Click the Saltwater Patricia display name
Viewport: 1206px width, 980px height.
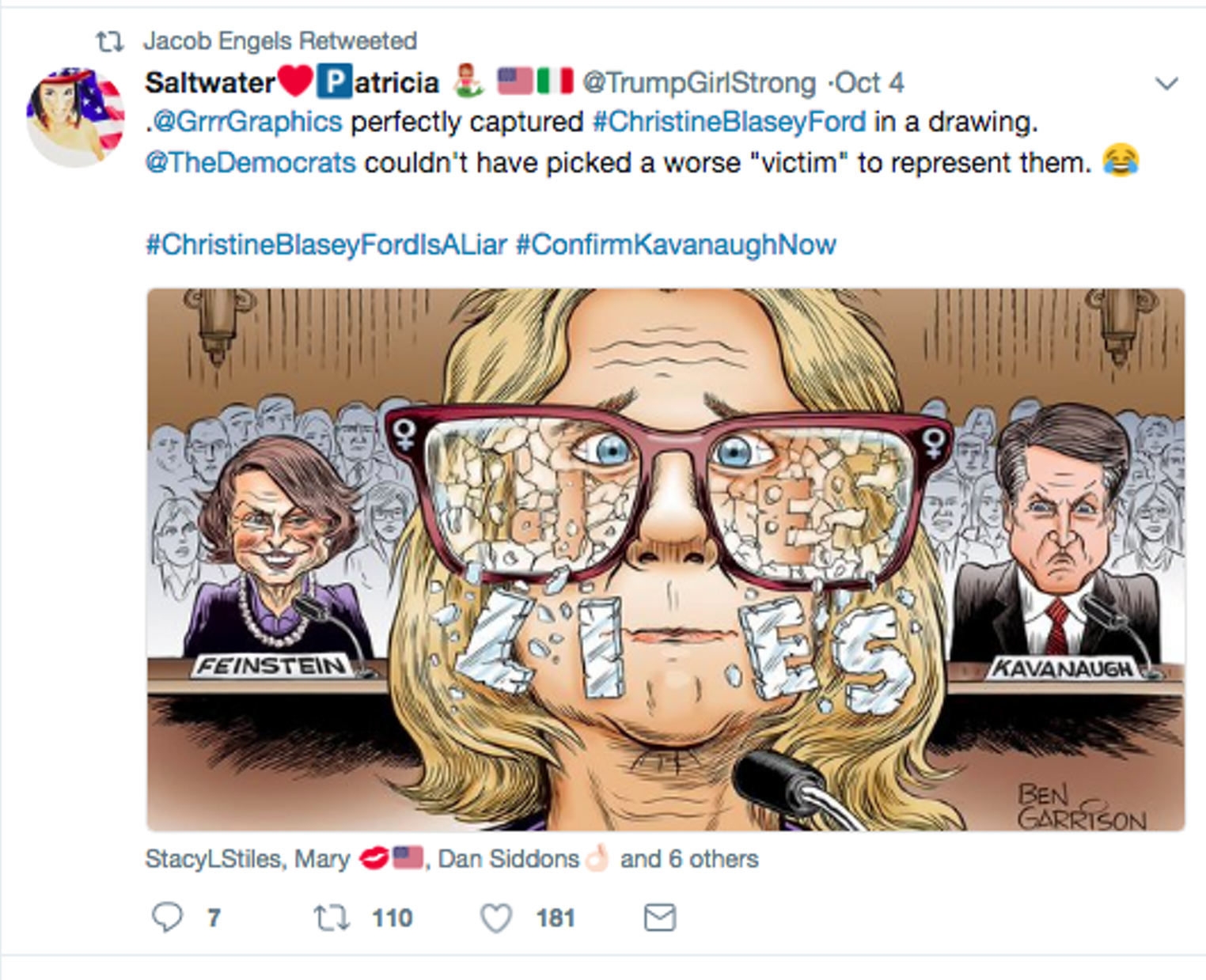292,82
